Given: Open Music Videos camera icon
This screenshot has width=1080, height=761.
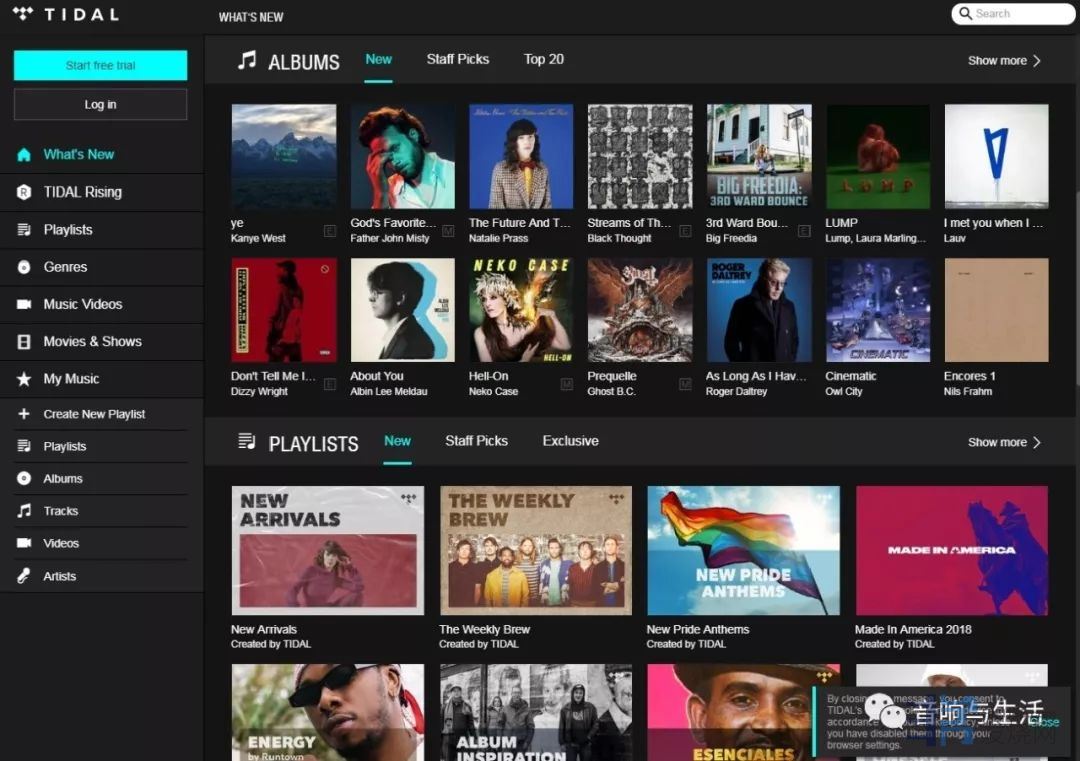Looking at the screenshot, I should [24, 304].
